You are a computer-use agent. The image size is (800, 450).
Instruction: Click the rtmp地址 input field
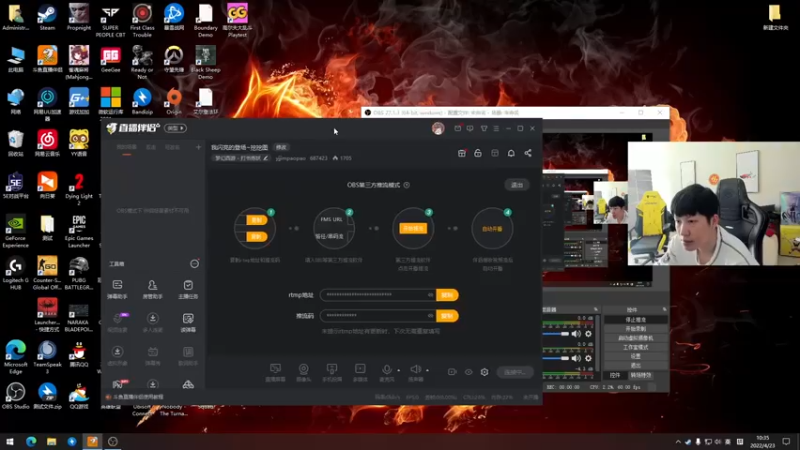click(378, 295)
